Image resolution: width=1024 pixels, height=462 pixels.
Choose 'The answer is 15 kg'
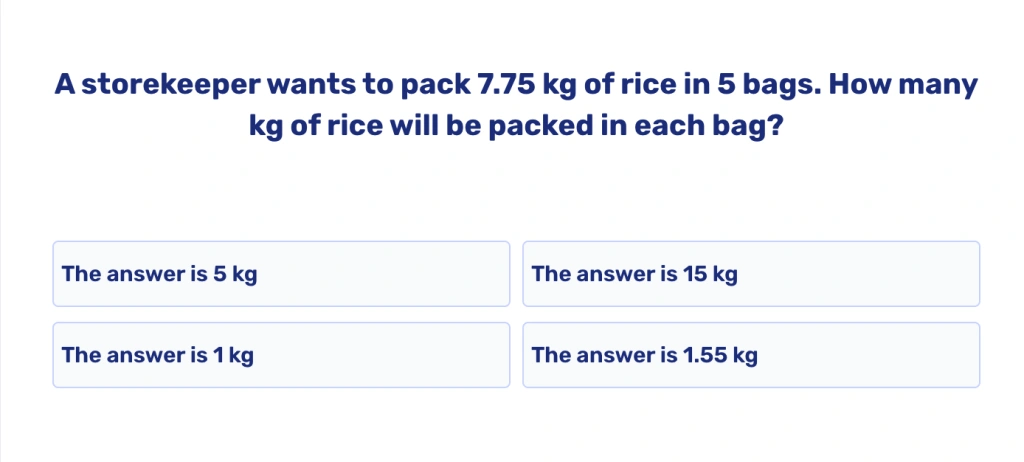pyautogui.click(x=750, y=273)
